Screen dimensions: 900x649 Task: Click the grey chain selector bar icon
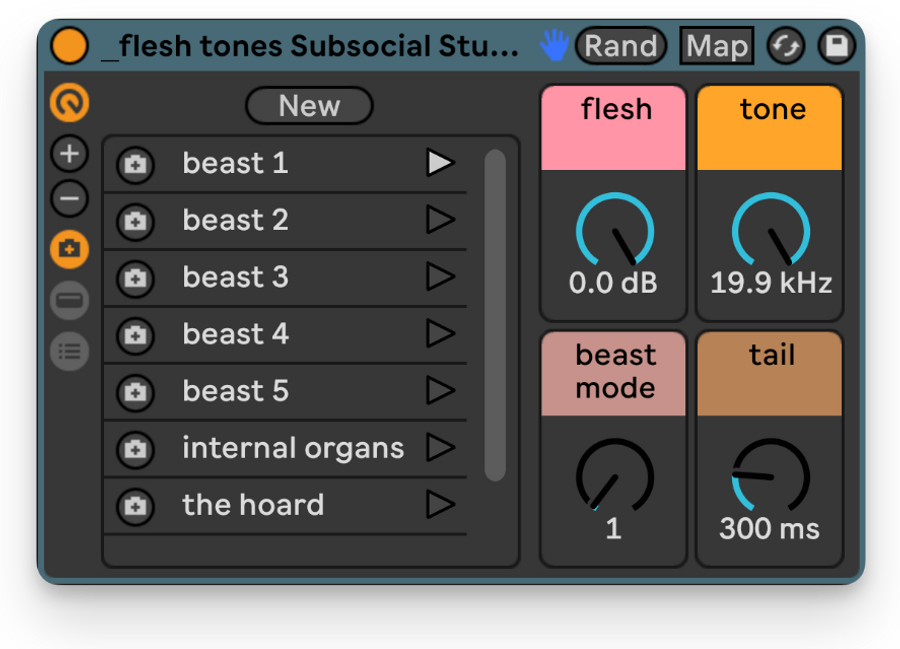[69, 300]
